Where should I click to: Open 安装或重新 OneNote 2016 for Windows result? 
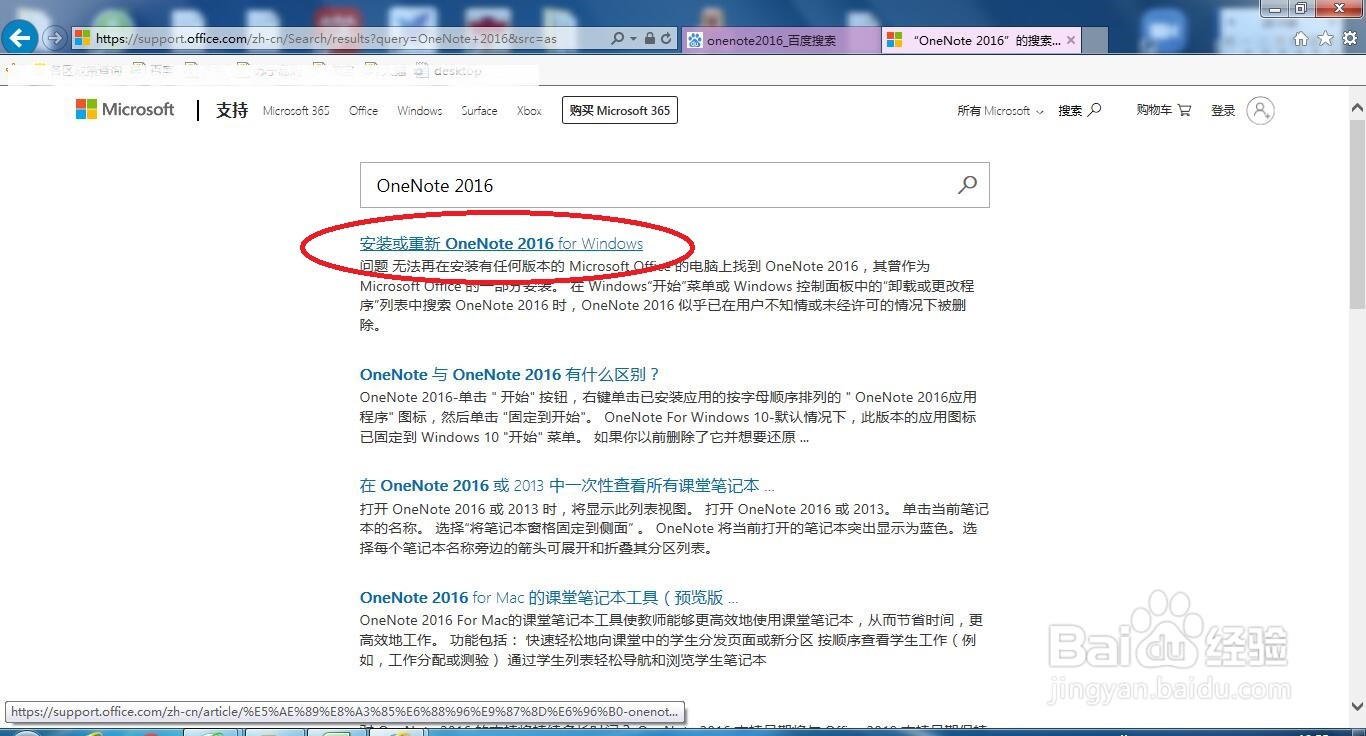[501, 243]
